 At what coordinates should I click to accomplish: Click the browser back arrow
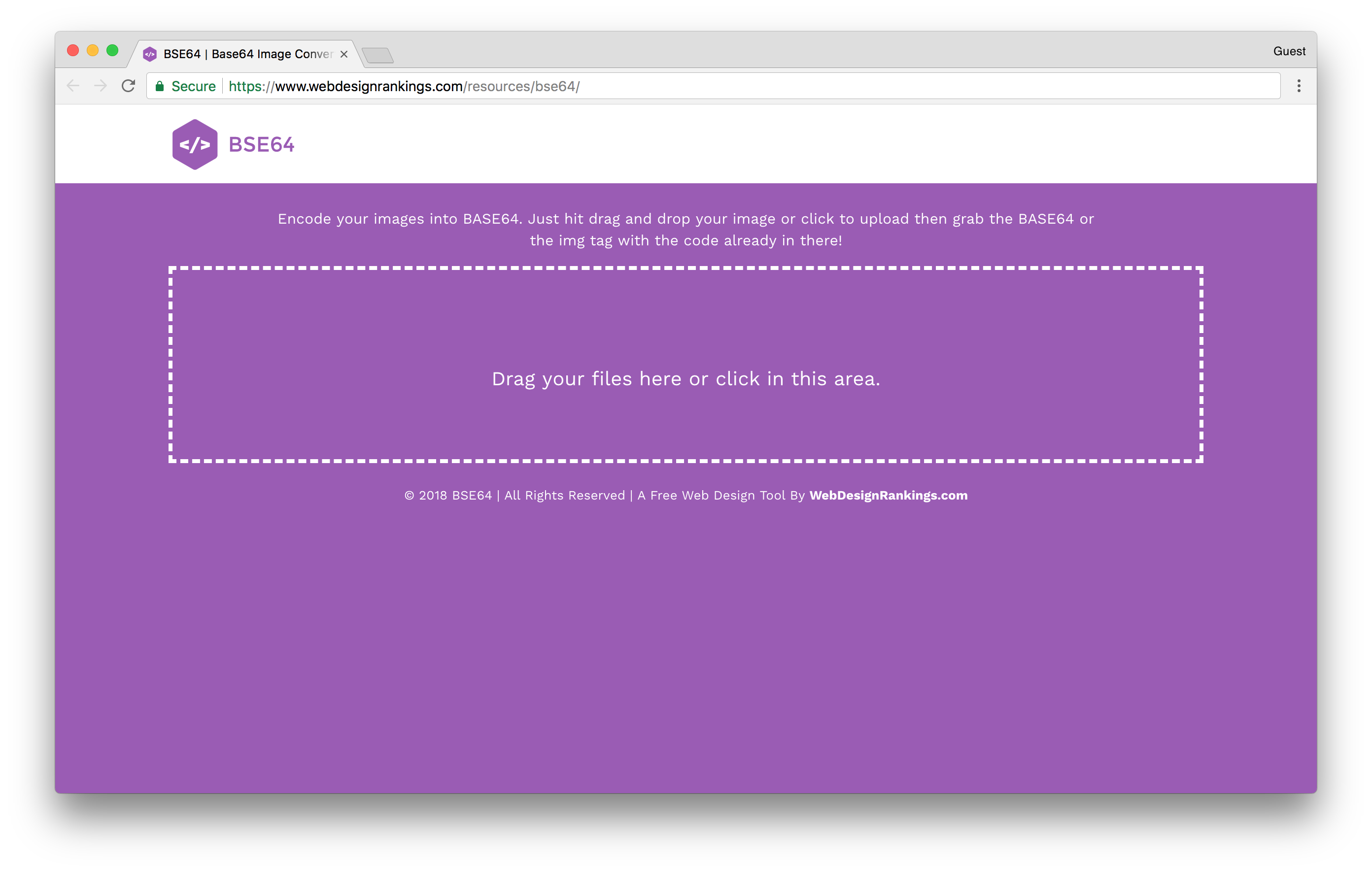click(73, 86)
